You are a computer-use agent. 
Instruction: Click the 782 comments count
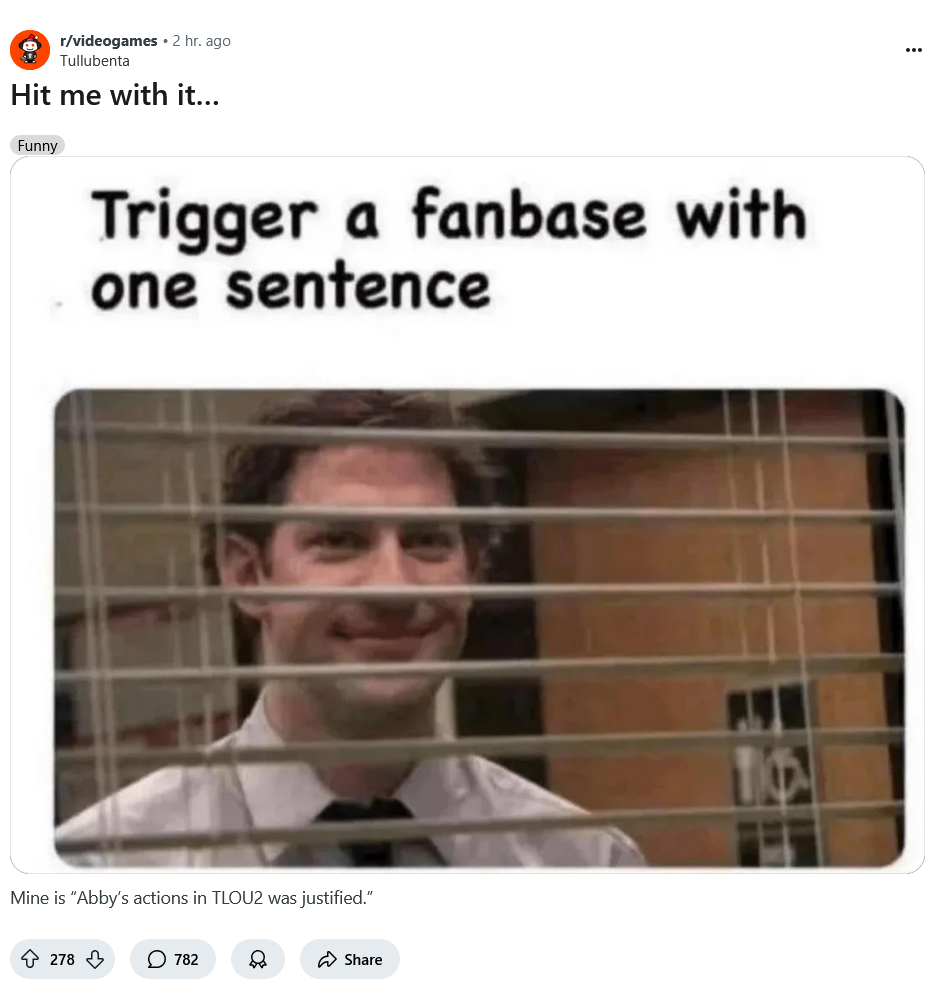point(186,959)
